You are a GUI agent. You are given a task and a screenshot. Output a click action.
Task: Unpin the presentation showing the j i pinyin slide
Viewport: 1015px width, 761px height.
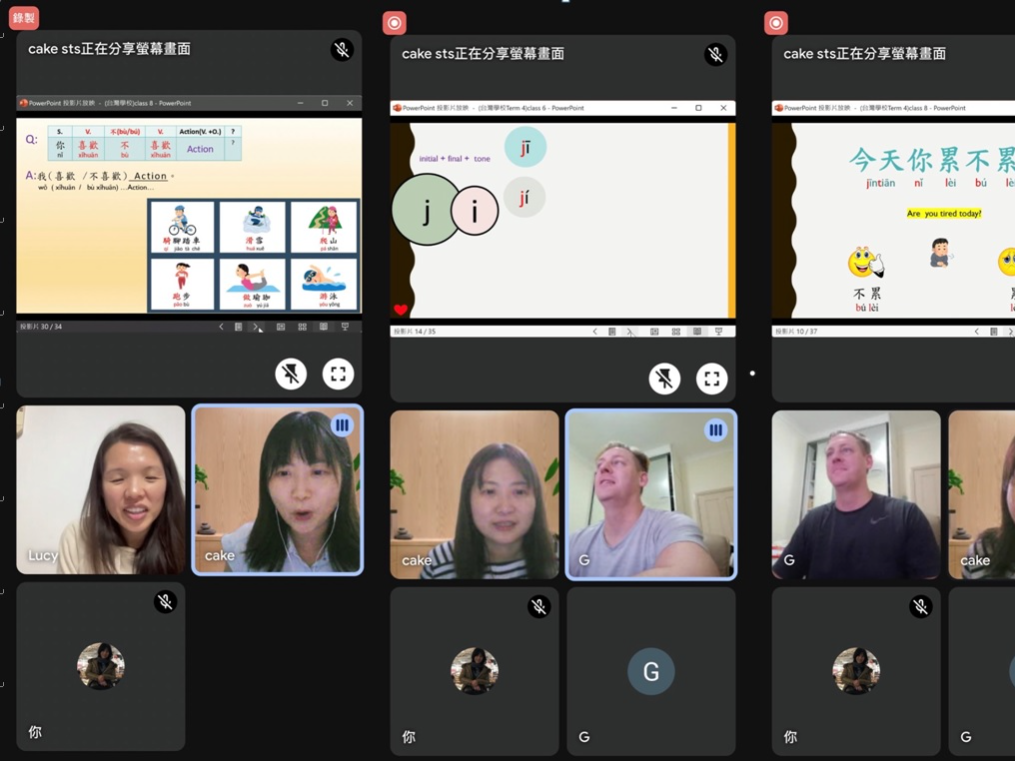tap(664, 379)
